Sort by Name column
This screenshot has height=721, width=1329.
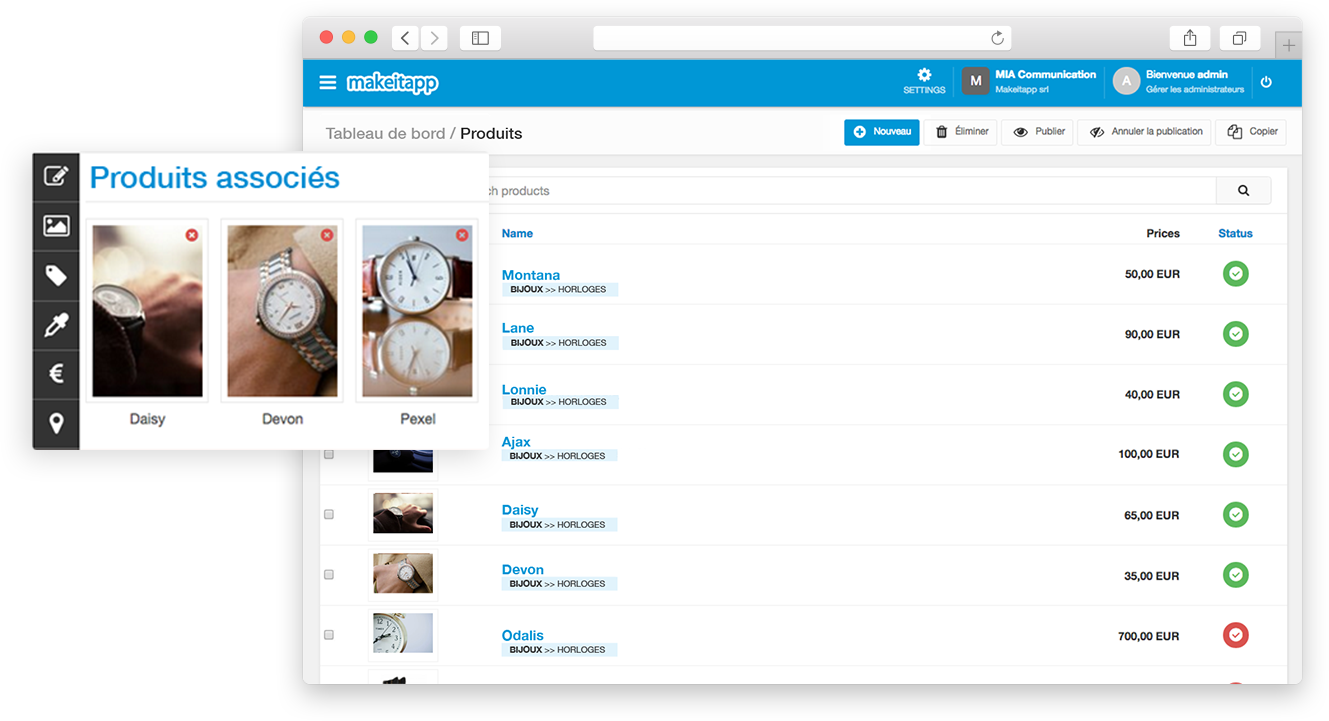pos(517,233)
